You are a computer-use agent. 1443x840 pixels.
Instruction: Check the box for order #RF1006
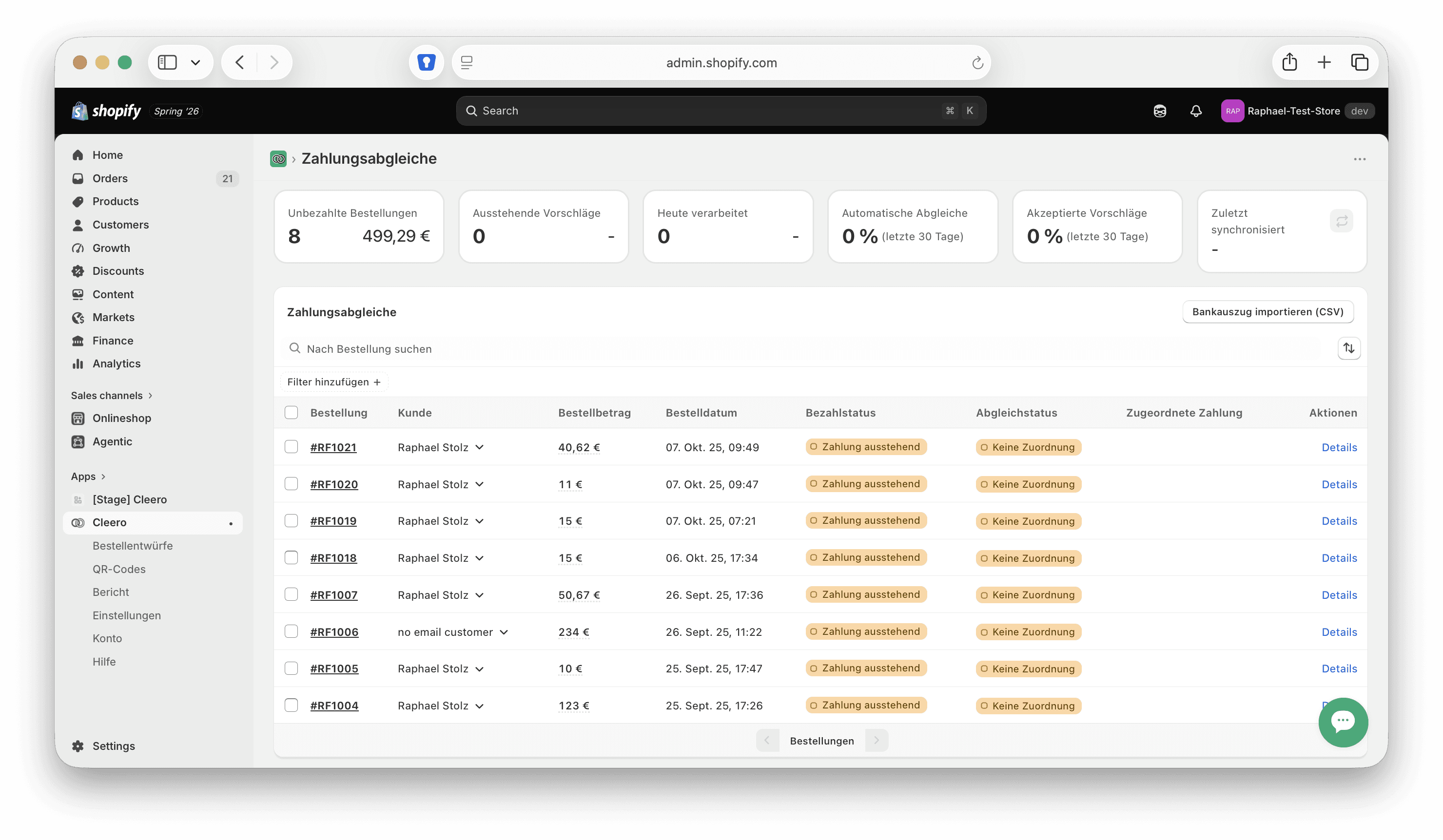click(x=291, y=631)
